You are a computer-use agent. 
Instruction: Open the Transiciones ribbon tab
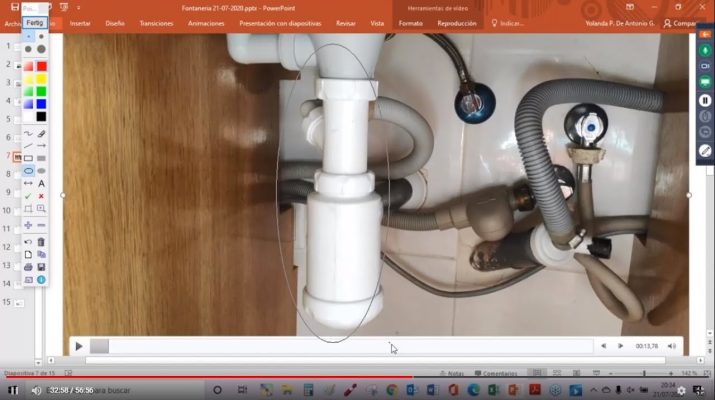pyautogui.click(x=156, y=22)
